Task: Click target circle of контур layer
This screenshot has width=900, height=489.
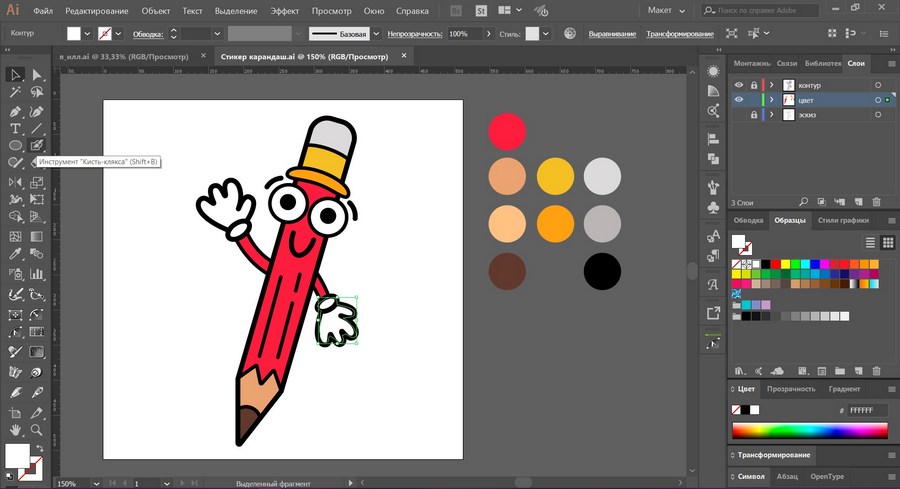Action: pyautogui.click(x=878, y=85)
